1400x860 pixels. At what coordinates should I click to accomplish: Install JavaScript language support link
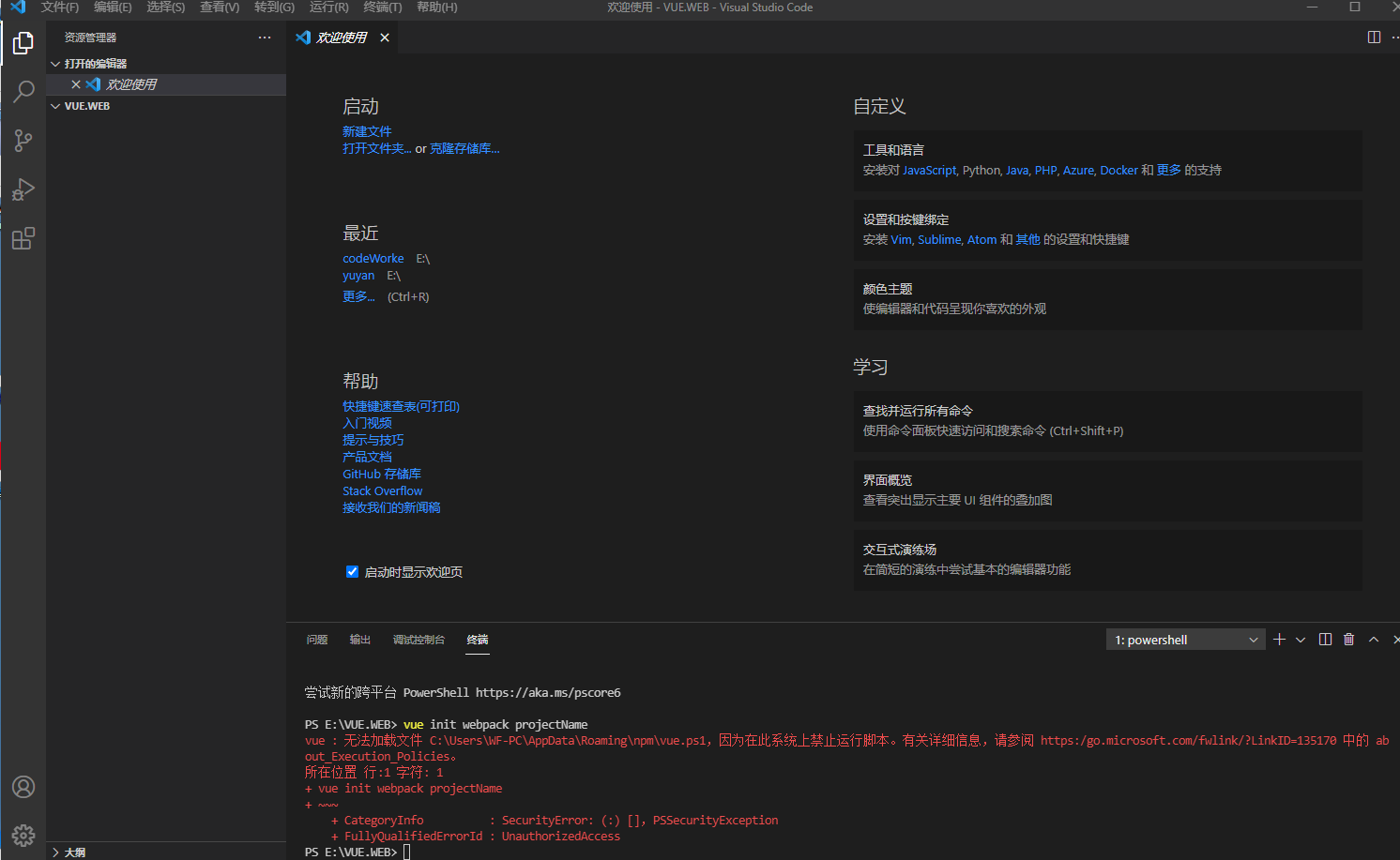pyautogui.click(x=929, y=171)
